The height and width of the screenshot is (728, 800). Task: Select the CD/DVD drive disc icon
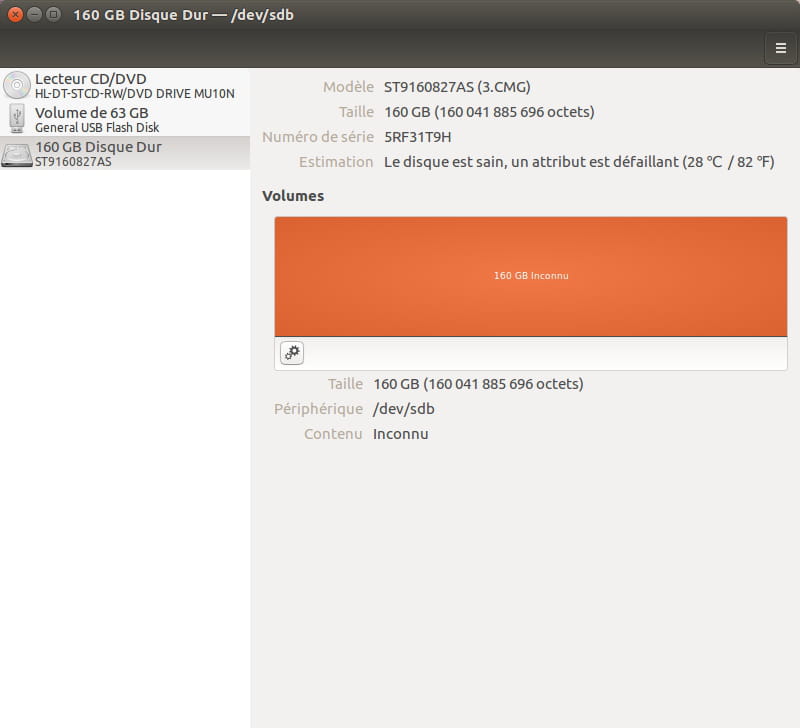17,85
